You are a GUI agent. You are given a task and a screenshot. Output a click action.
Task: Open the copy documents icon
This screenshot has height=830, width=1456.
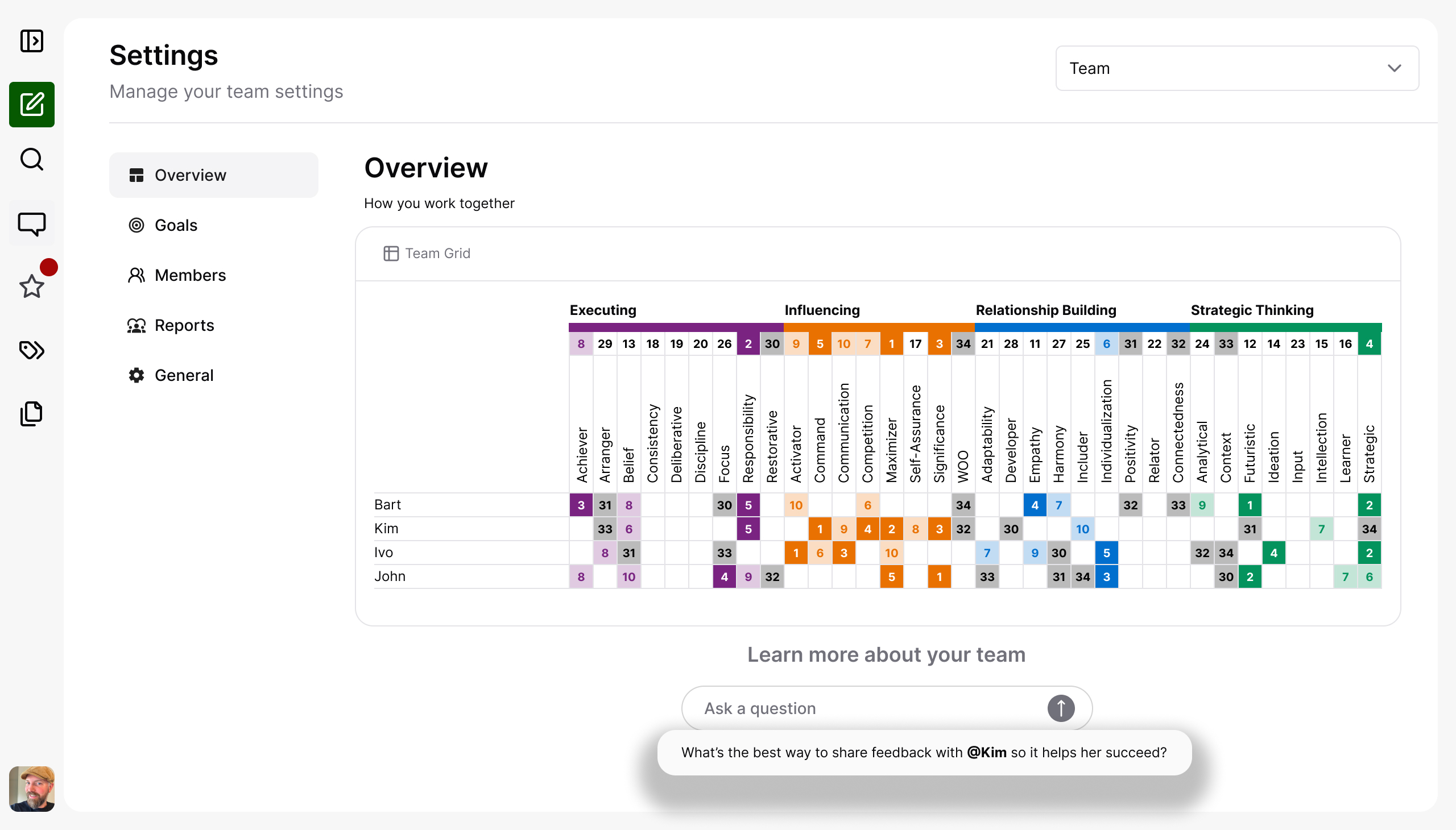pos(31,413)
